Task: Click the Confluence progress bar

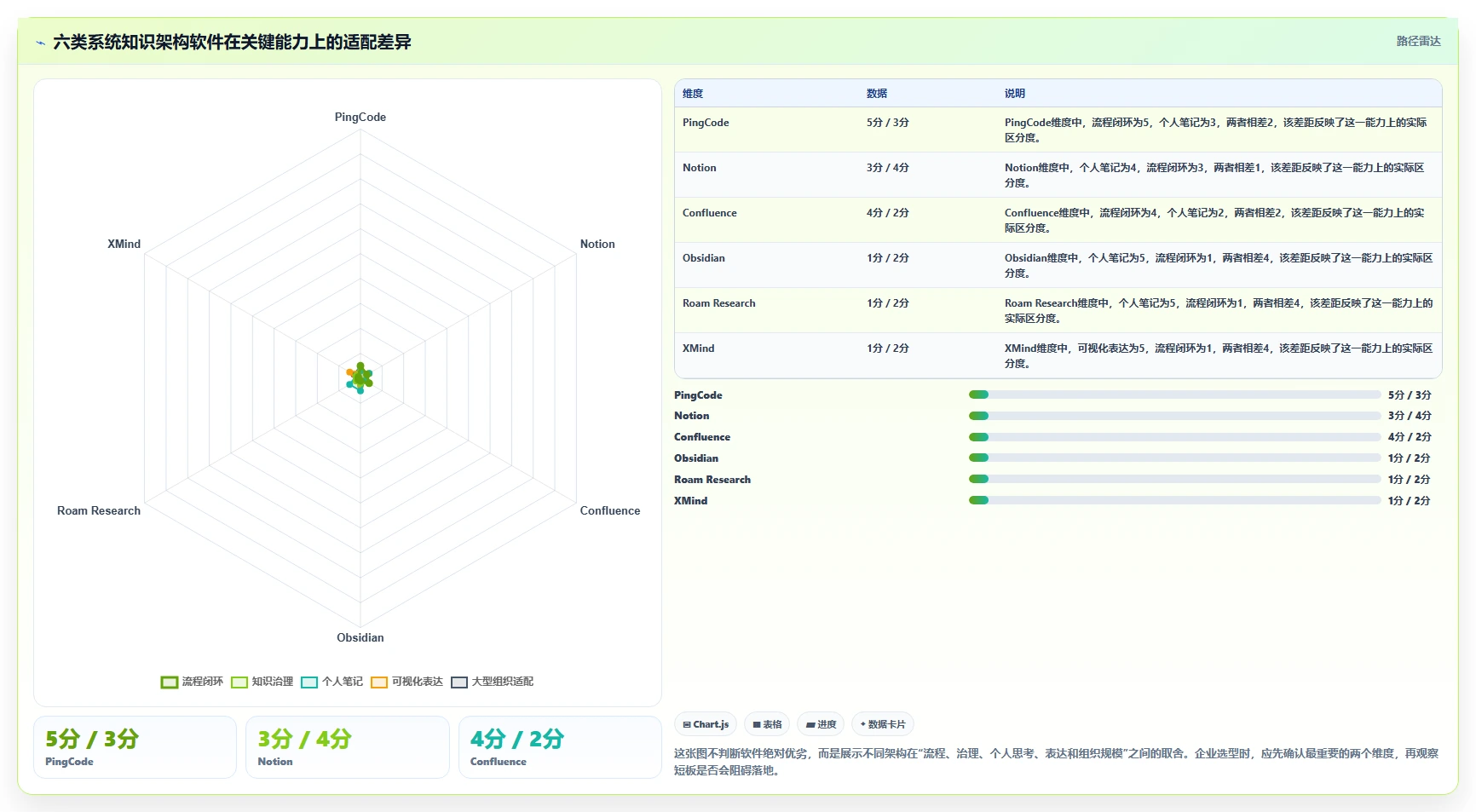Action: point(1174,437)
